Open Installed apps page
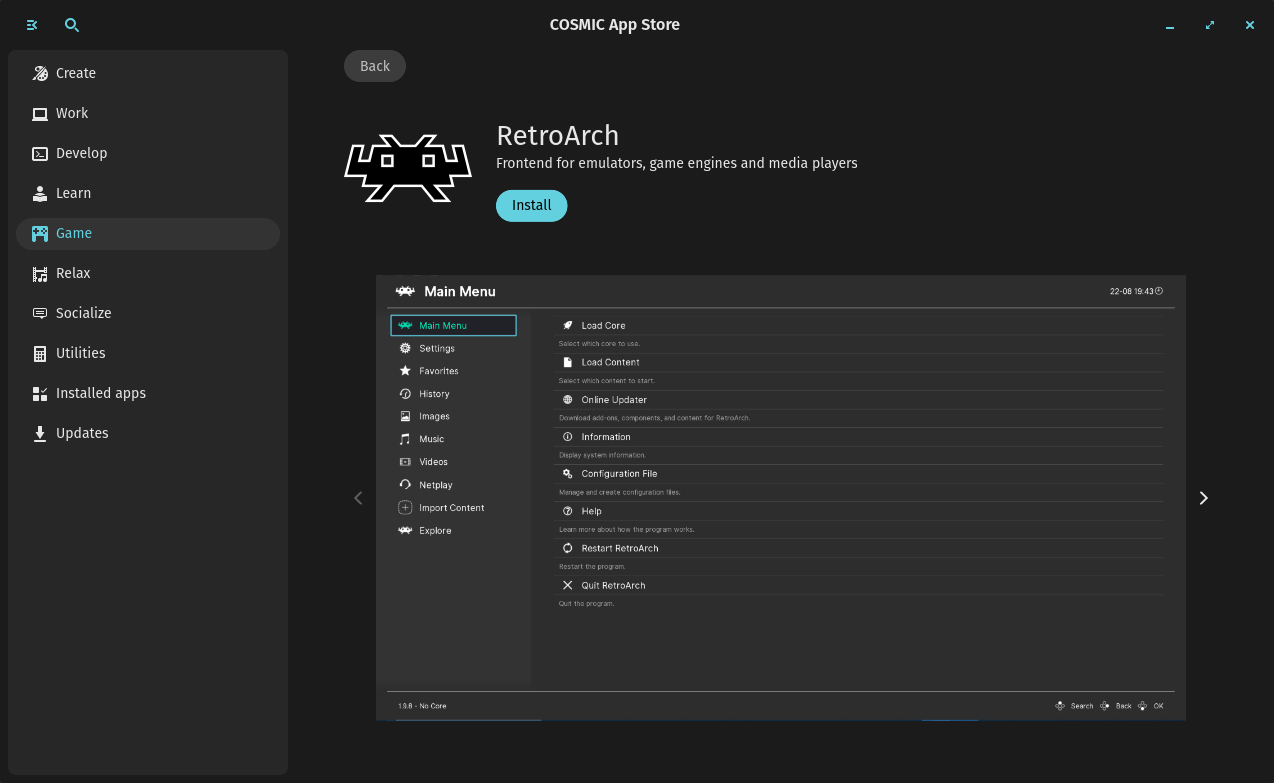The height and width of the screenshot is (783, 1274). coord(148,393)
